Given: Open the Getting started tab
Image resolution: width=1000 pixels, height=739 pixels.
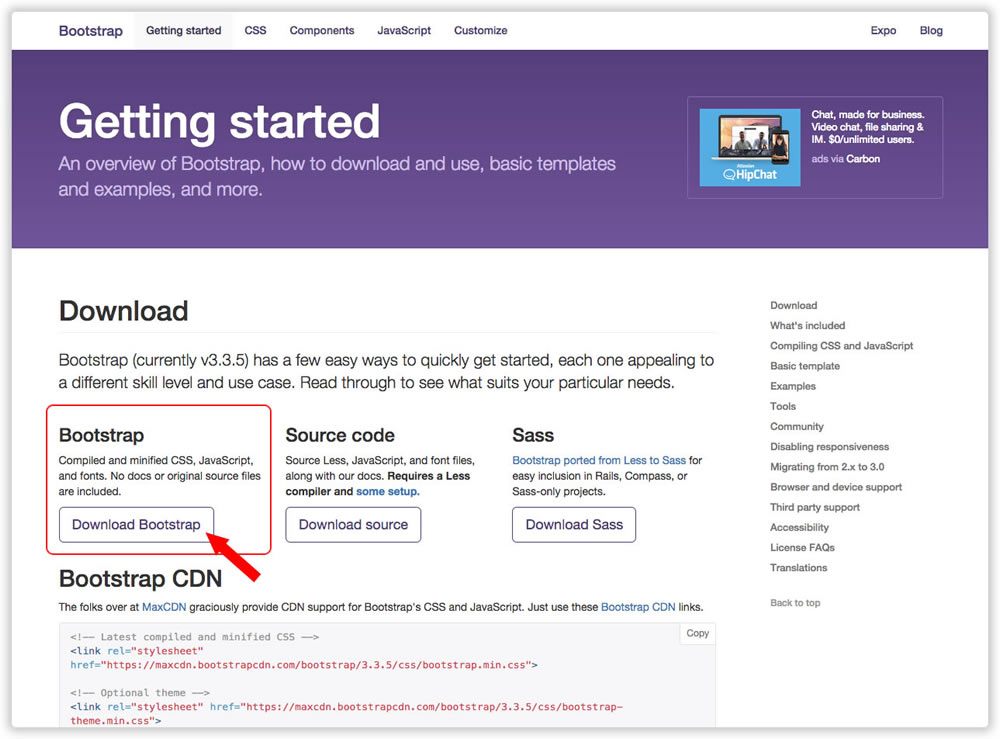Looking at the screenshot, I should (183, 30).
